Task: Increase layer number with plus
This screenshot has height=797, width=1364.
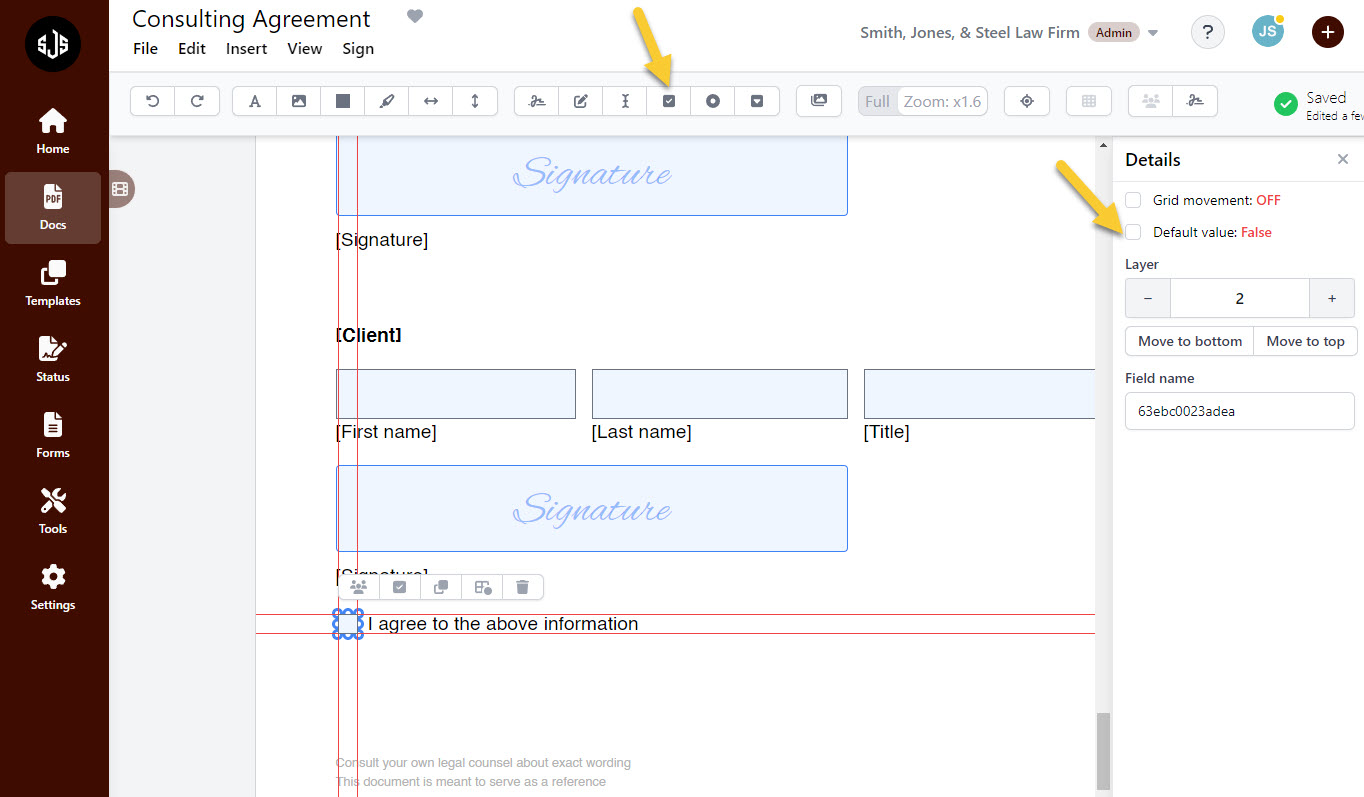Action: [1332, 298]
